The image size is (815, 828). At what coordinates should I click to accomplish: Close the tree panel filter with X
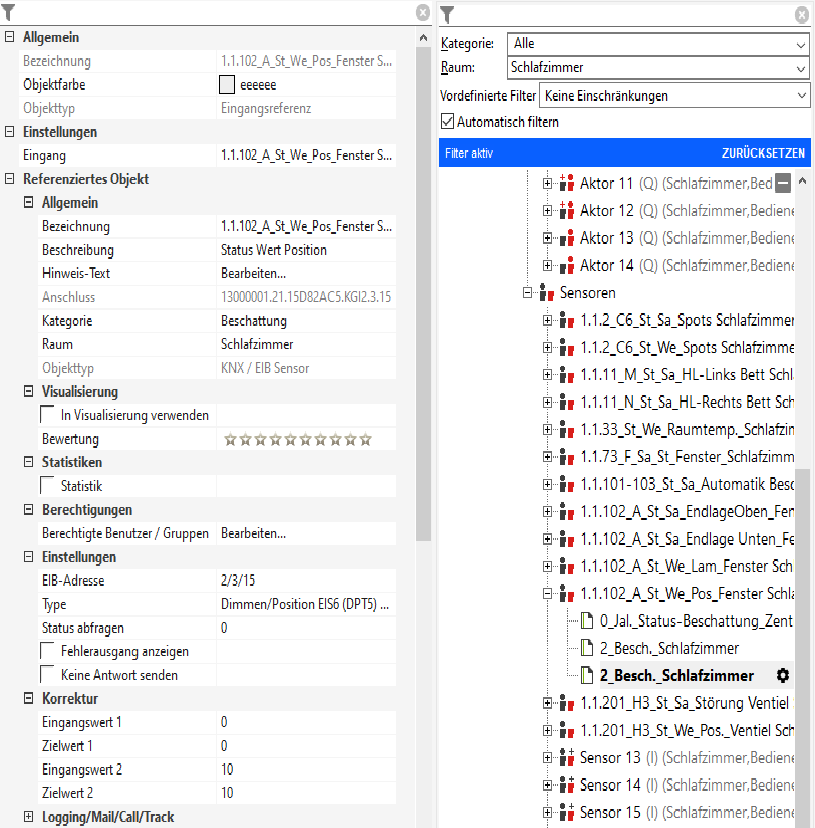click(802, 15)
